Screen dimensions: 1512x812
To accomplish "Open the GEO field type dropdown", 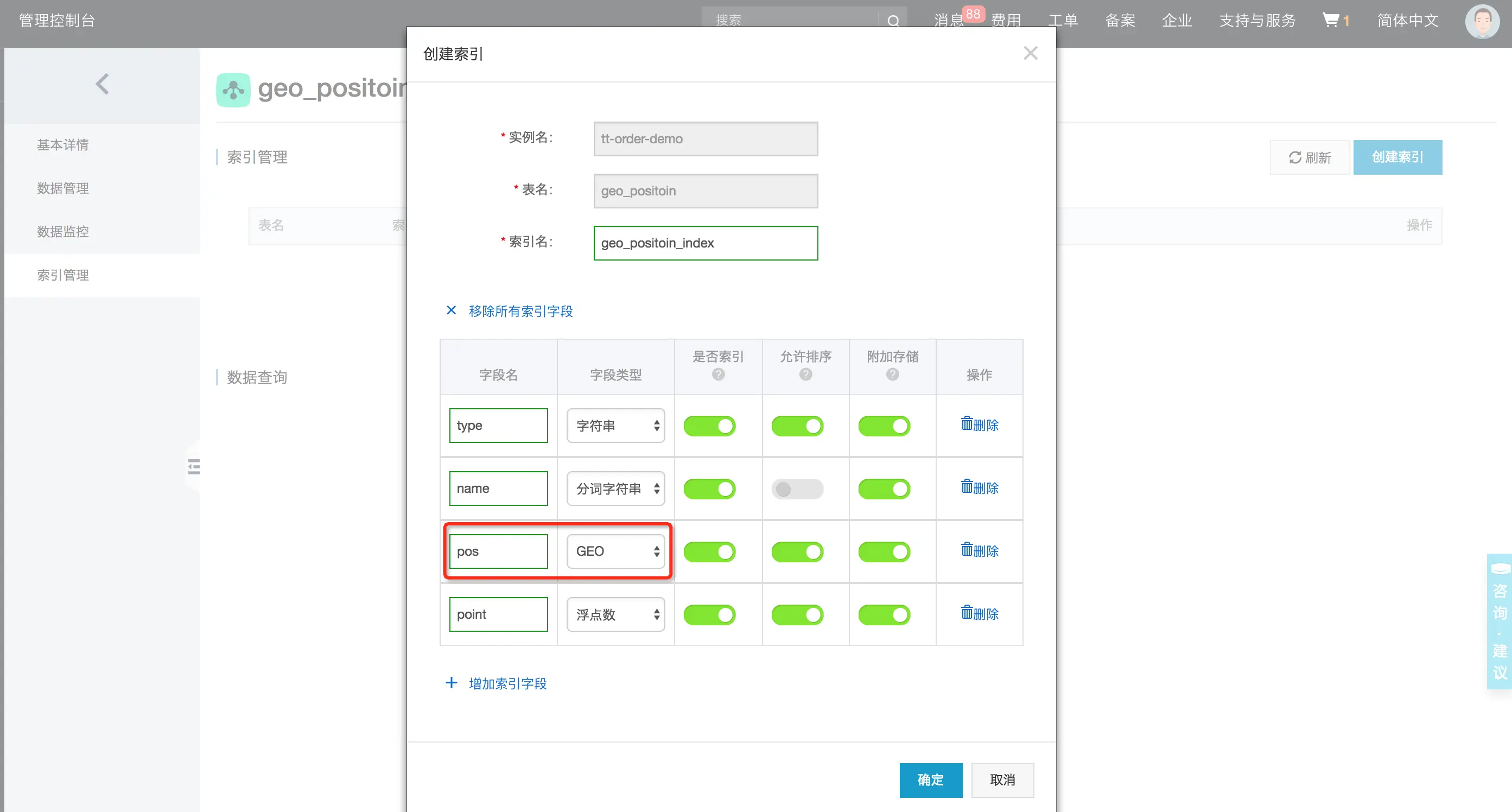I will click(615, 551).
